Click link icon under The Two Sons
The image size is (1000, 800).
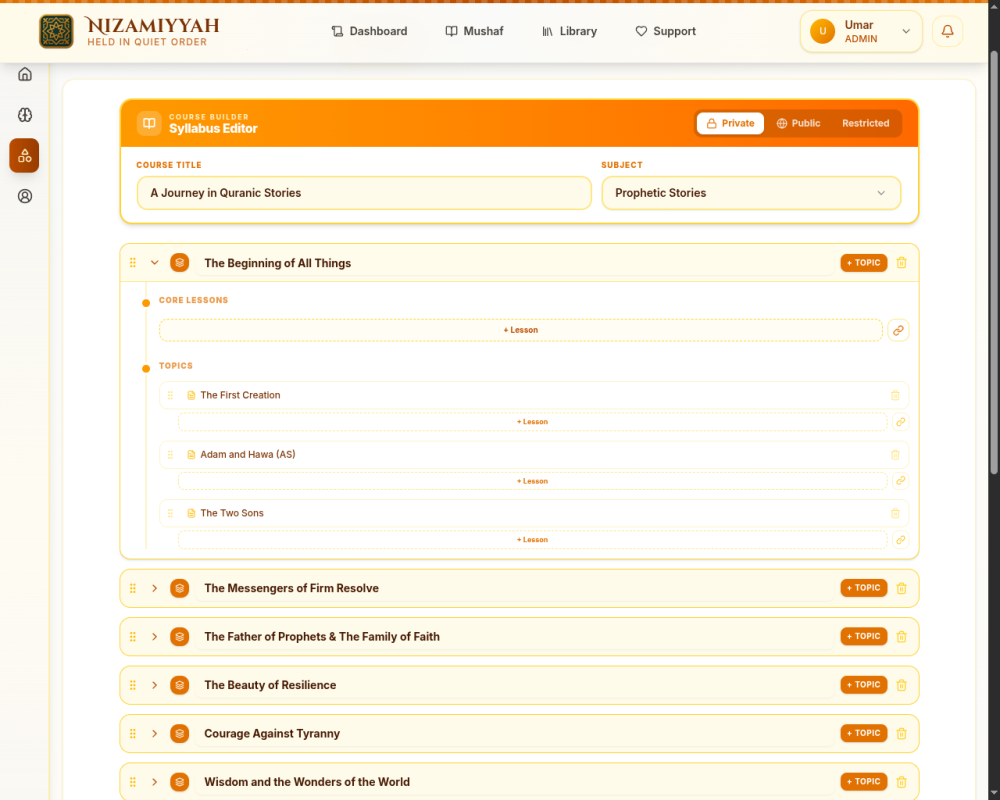tap(901, 540)
